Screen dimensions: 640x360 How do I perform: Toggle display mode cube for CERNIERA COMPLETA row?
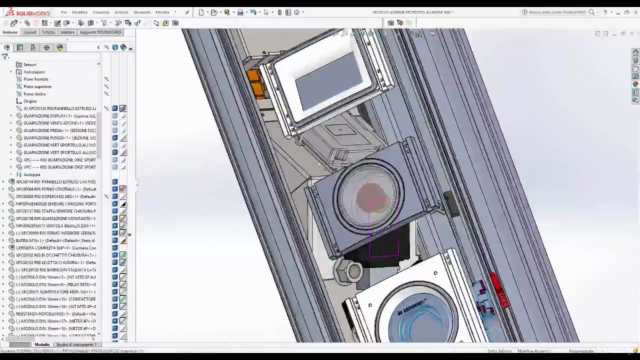tap(115, 248)
